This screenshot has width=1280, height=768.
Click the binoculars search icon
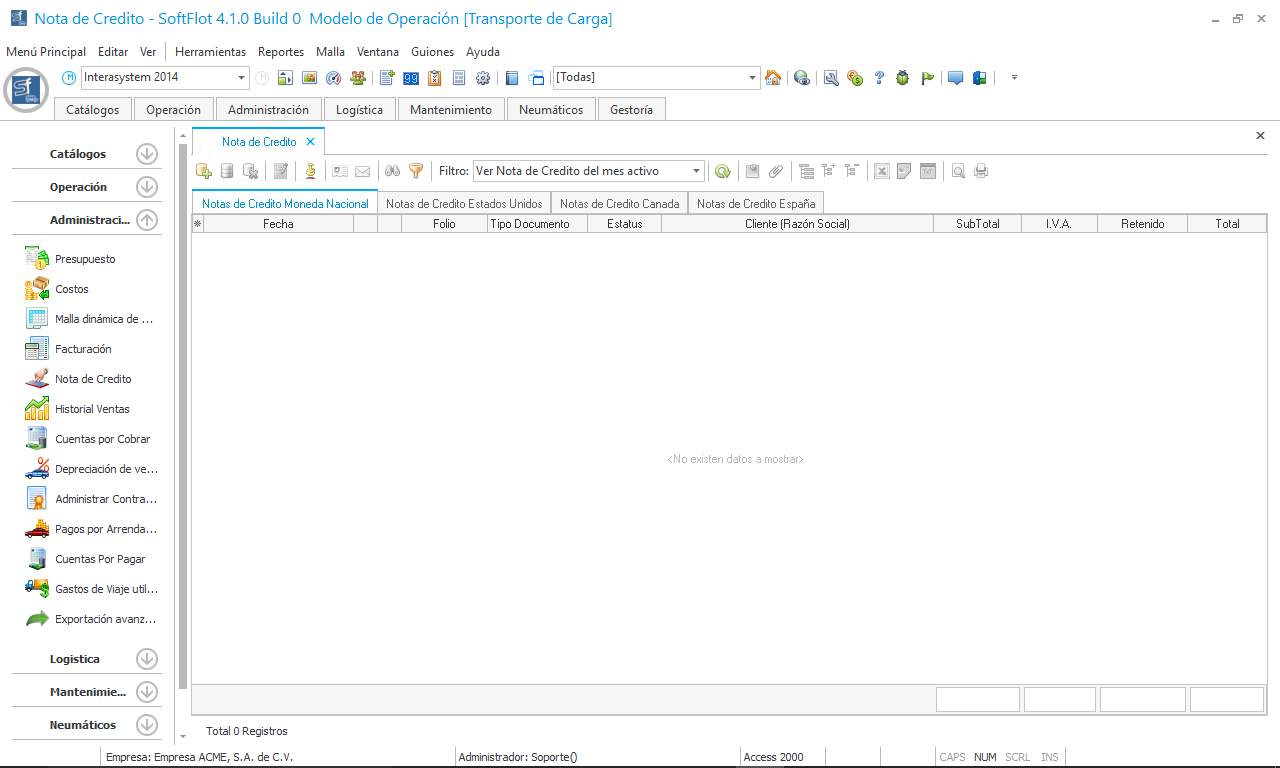coord(393,171)
